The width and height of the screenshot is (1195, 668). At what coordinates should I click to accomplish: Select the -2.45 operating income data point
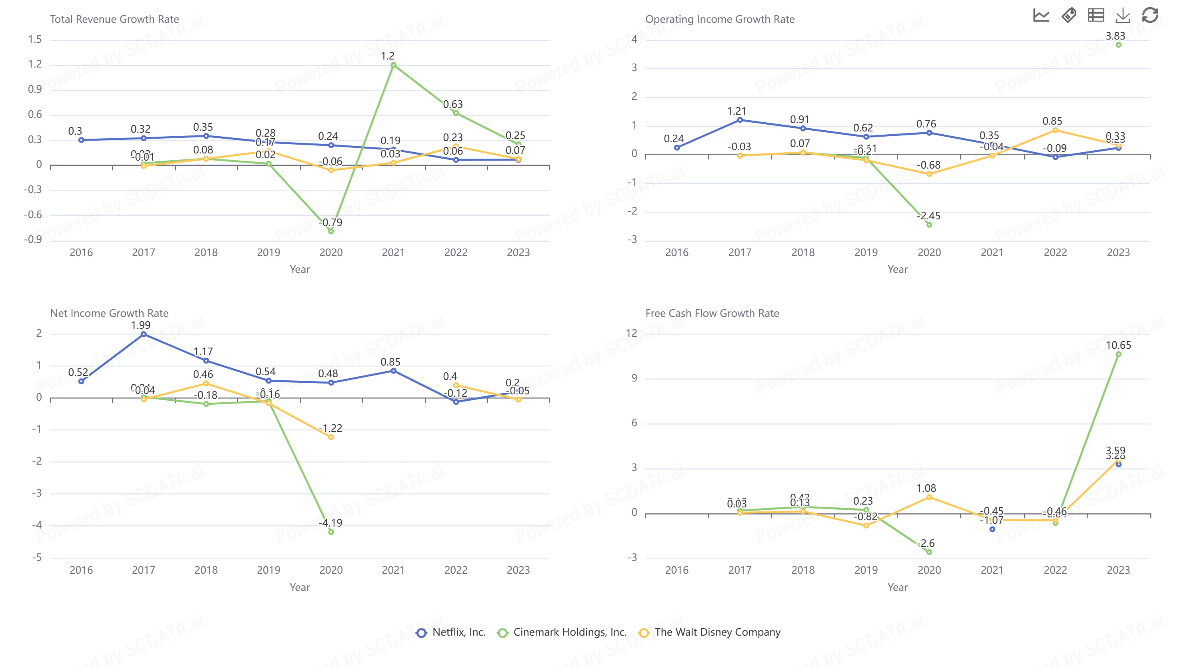929,224
